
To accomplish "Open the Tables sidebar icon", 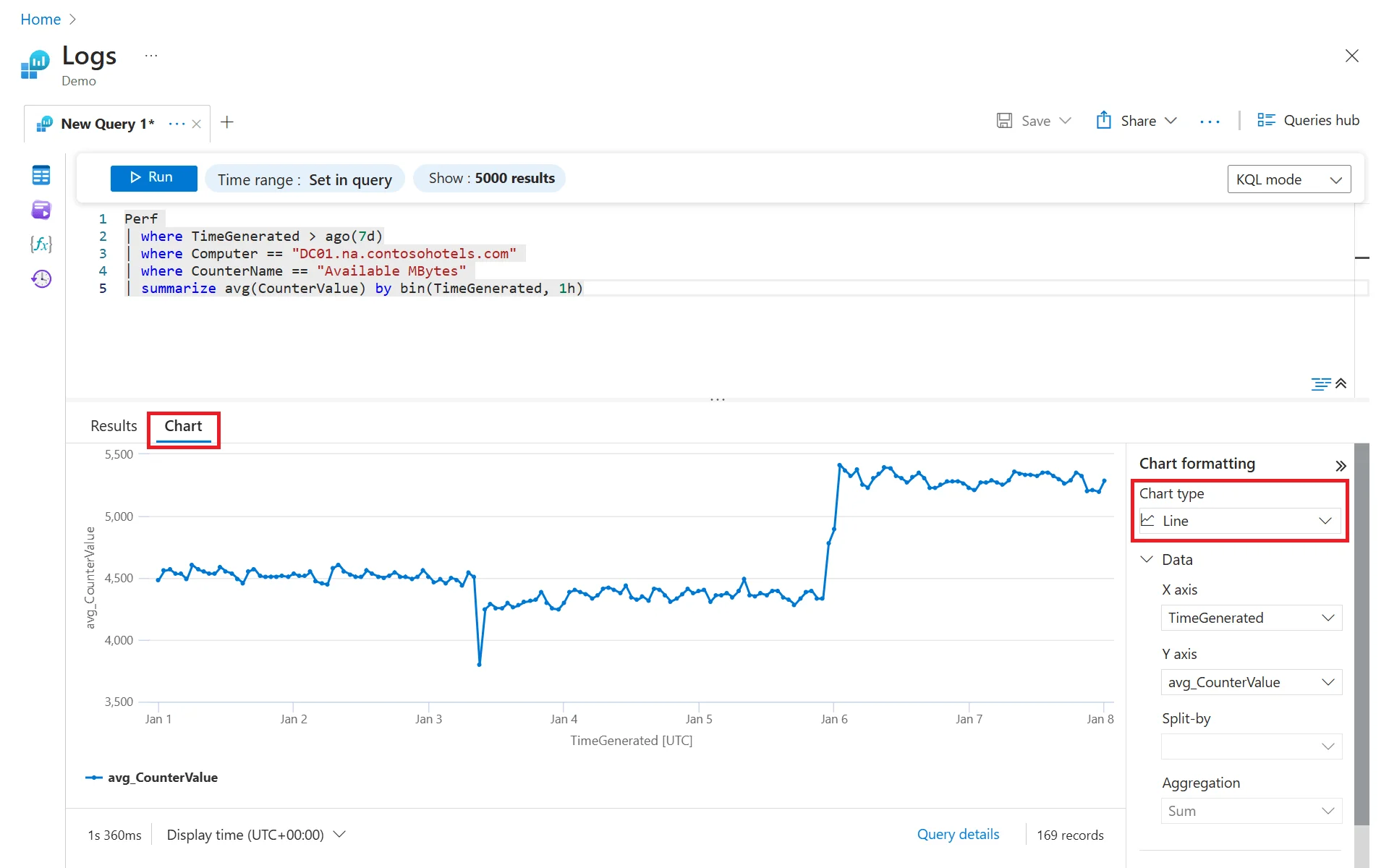I will pyautogui.click(x=41, y=175).
